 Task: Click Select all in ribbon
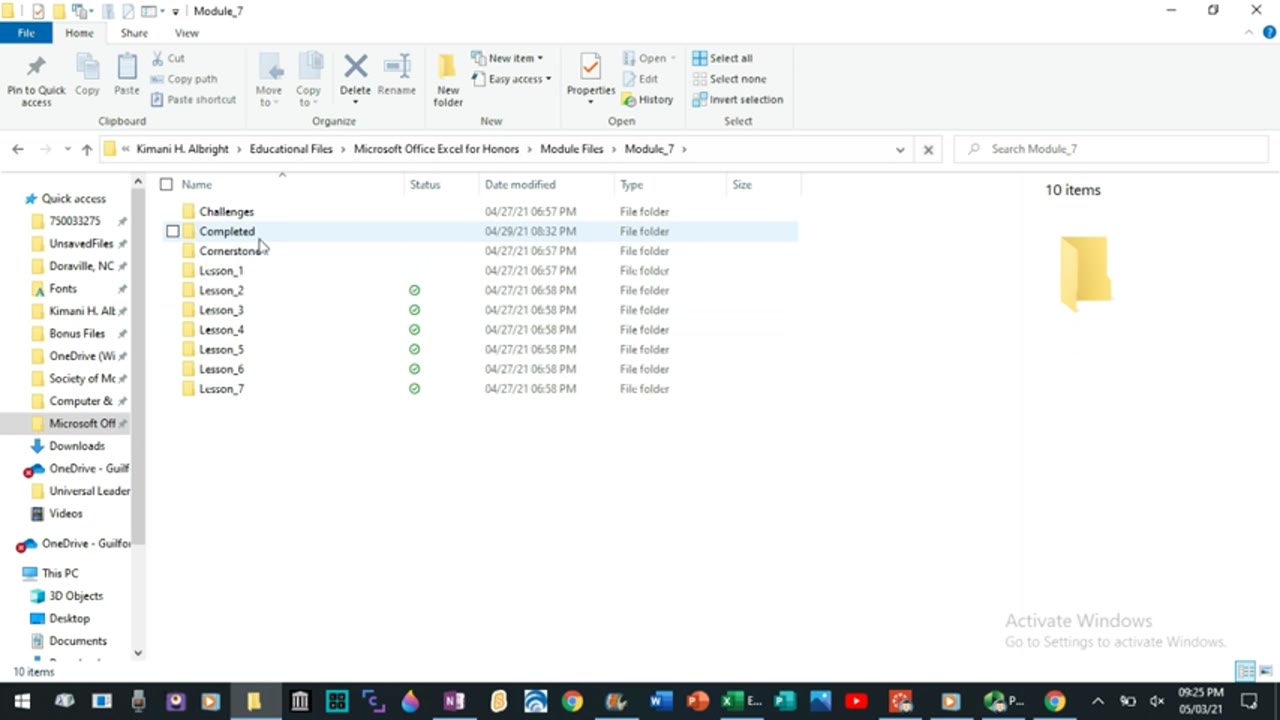(722, 58)
